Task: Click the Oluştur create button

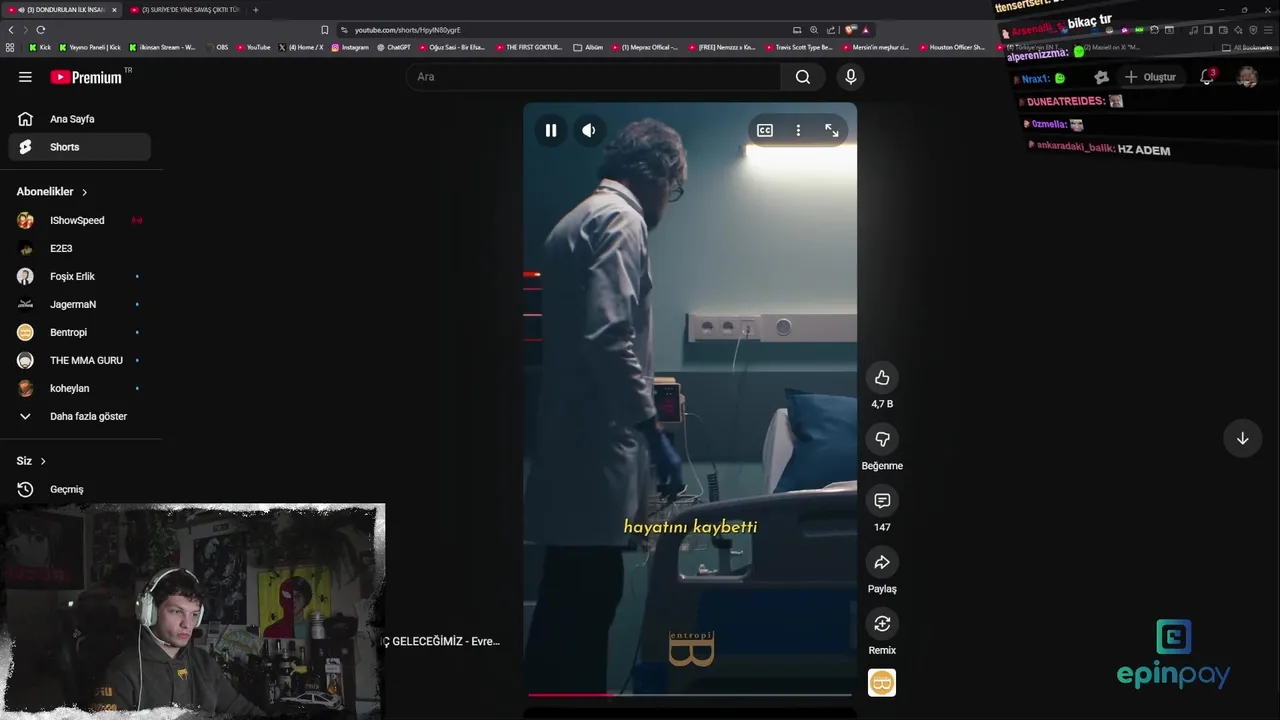Action: point(1150,77)
